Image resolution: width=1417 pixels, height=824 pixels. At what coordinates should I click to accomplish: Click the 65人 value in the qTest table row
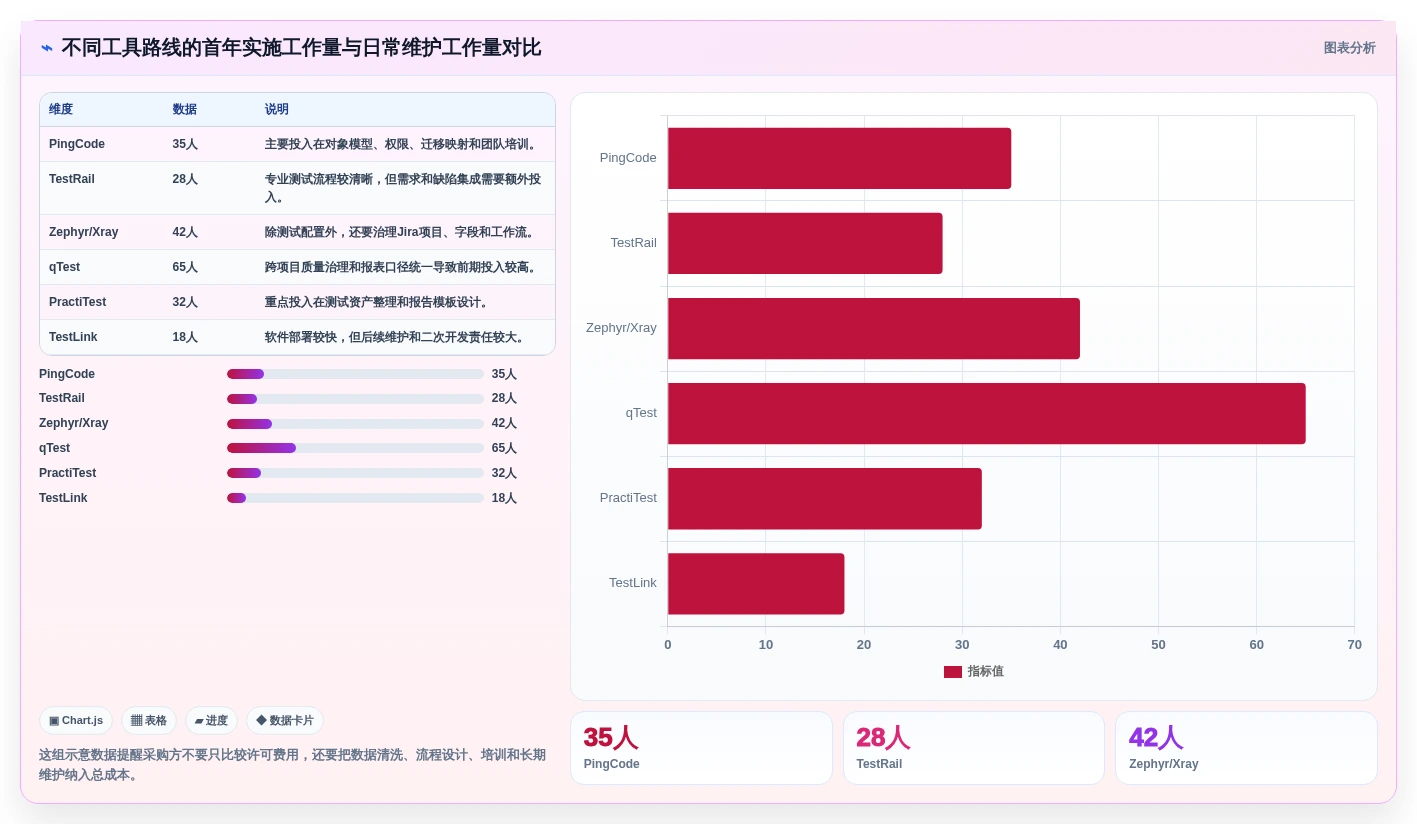pos(185,267)
